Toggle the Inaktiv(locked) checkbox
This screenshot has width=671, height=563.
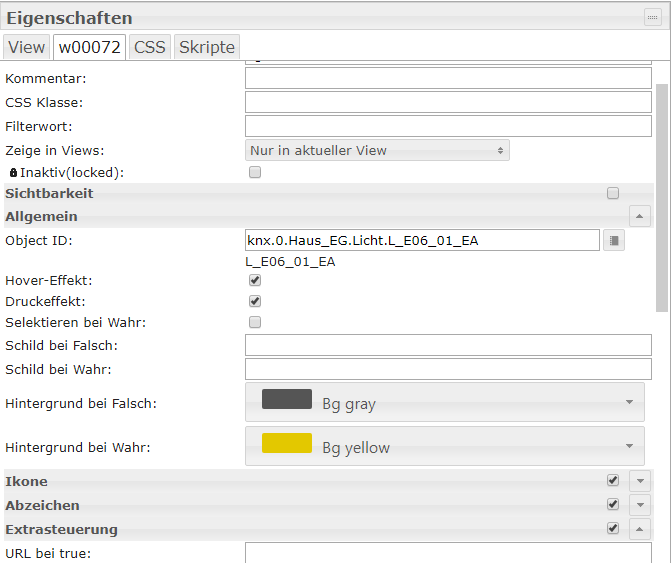coord(255,172)
